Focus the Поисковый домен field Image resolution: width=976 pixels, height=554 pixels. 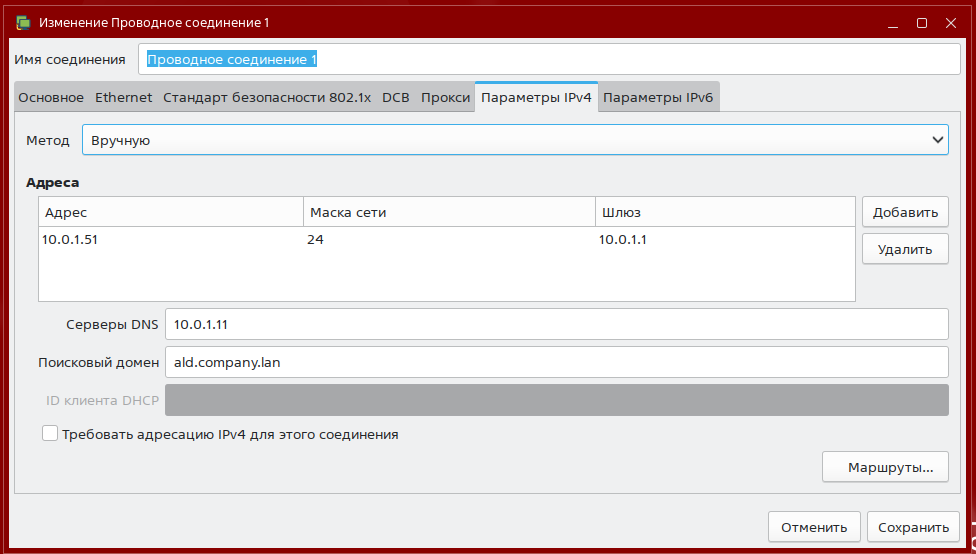click(555, 362)
